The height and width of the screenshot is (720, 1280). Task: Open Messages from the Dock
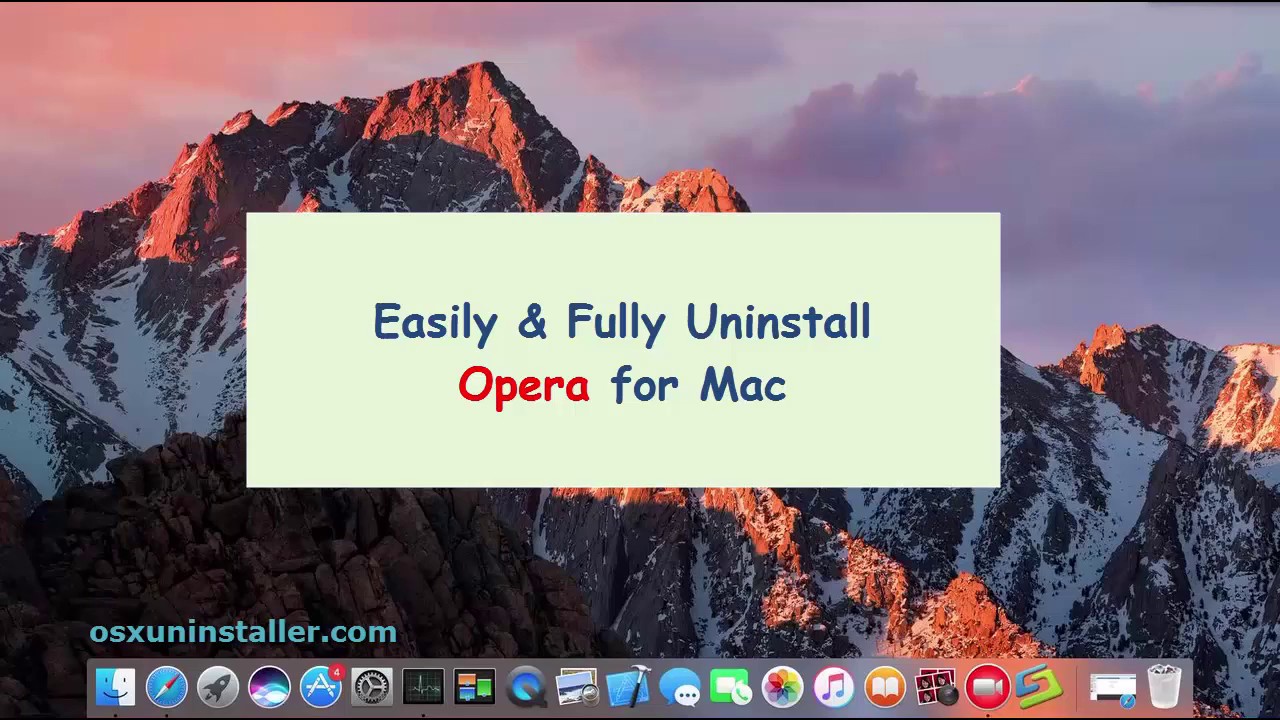point(680,687)
